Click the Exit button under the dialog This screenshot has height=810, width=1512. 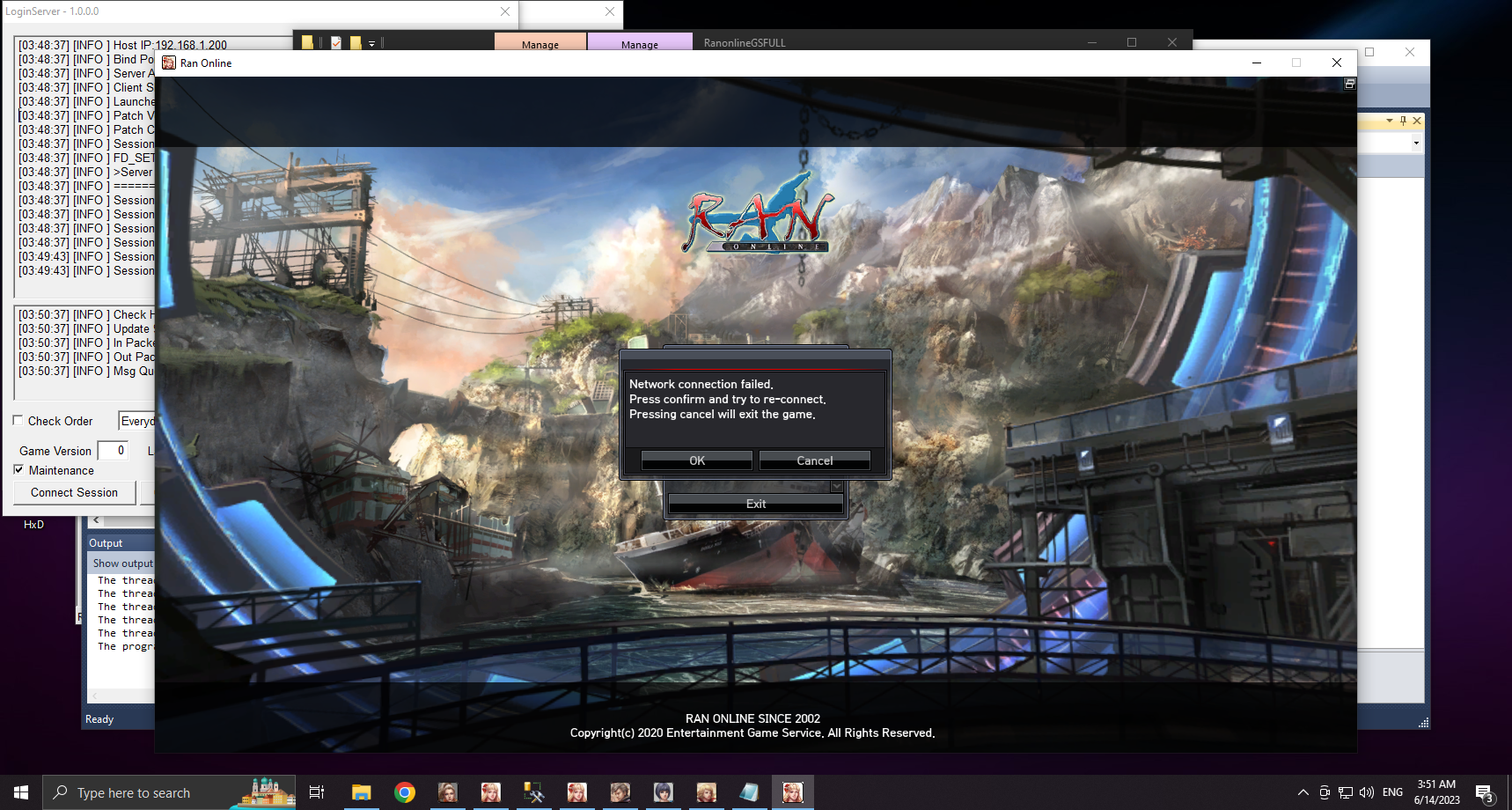[756, 504]
